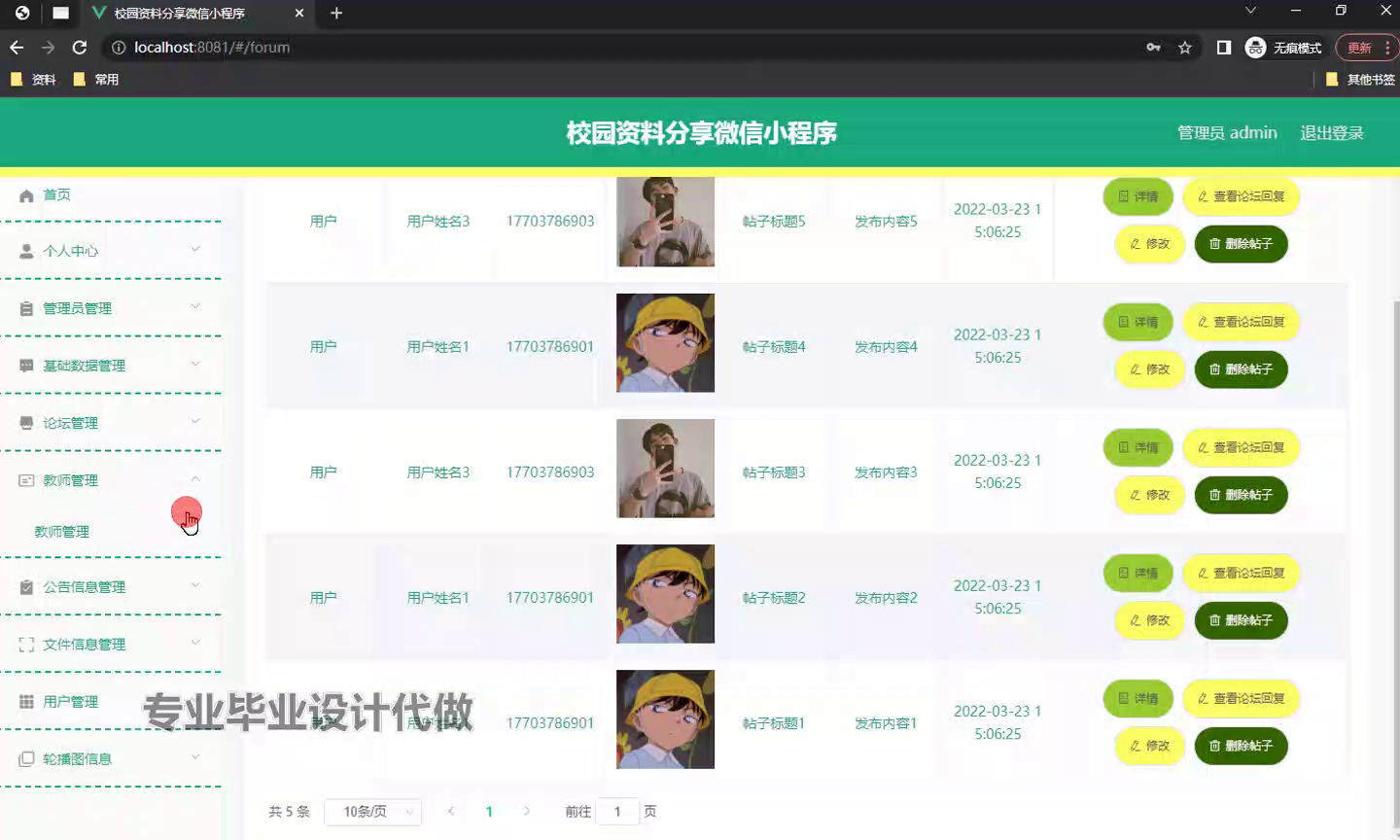Click the 前往 page number input field
The width and height of the screenshot is (1400, 840).
point(617,812)
